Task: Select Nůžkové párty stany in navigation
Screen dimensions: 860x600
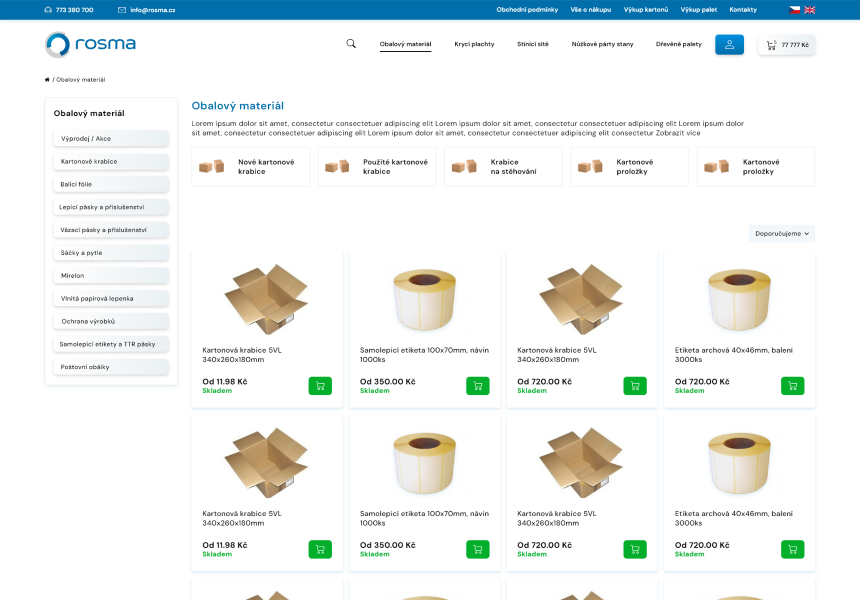Action: 602,44
